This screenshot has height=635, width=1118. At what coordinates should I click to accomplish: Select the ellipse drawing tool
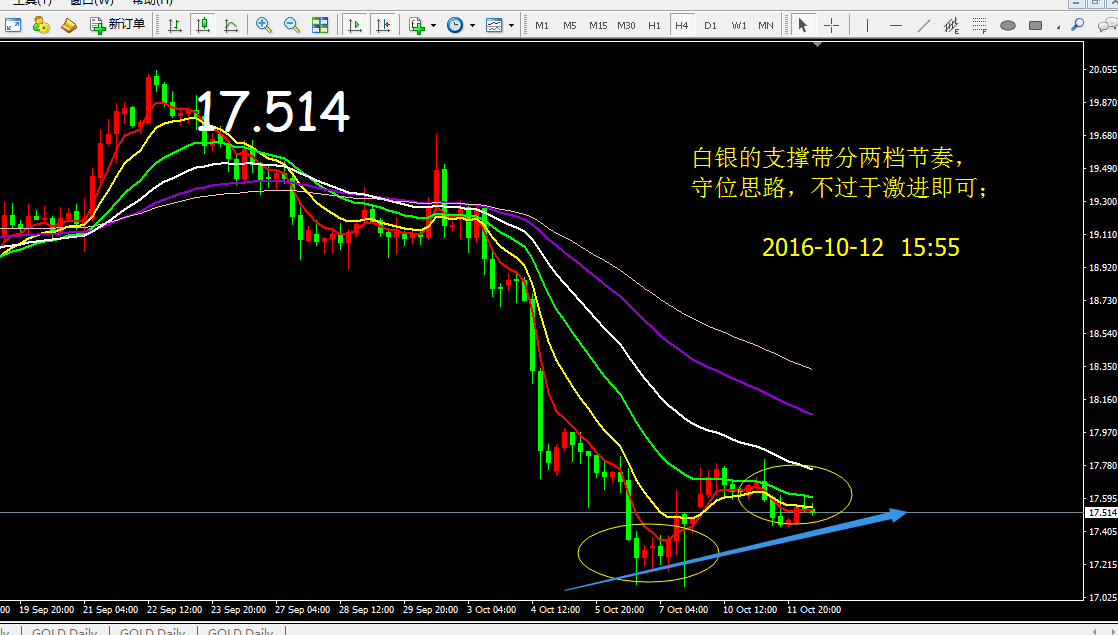point(1007,26)
